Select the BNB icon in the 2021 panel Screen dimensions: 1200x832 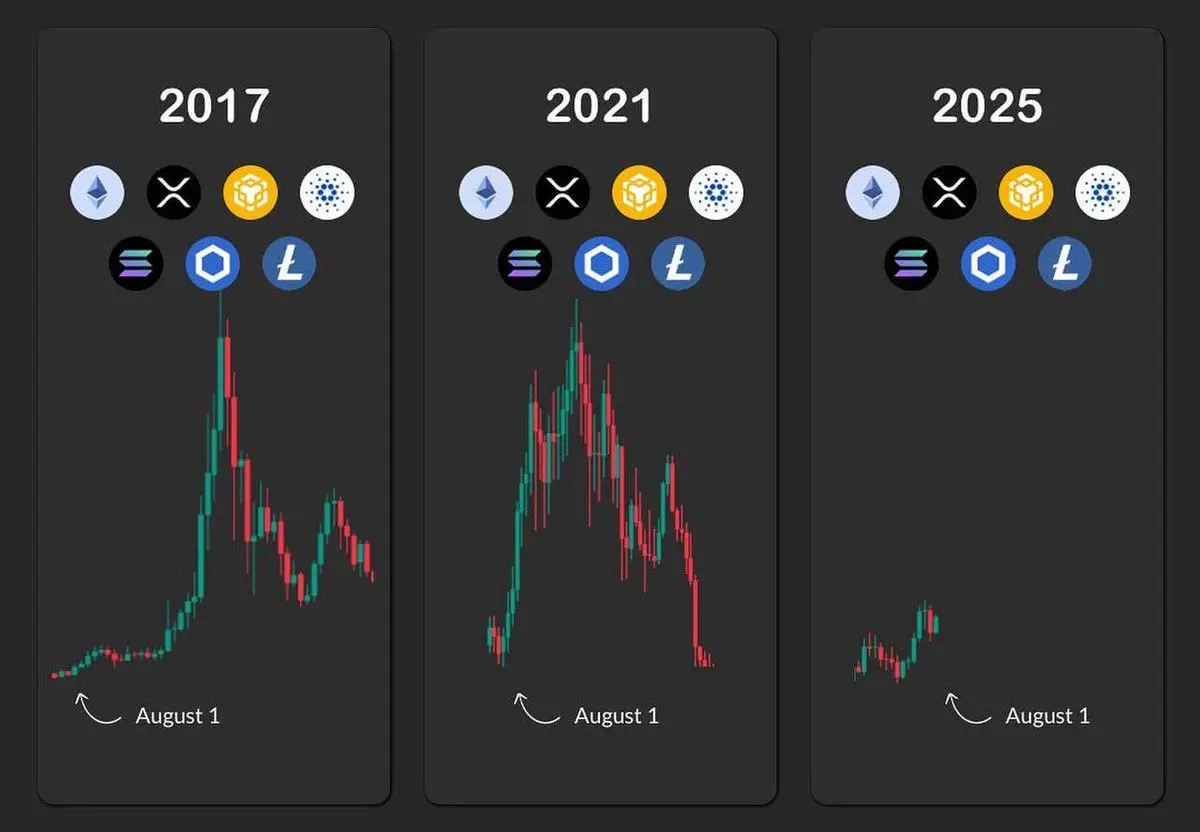[639, 192]
